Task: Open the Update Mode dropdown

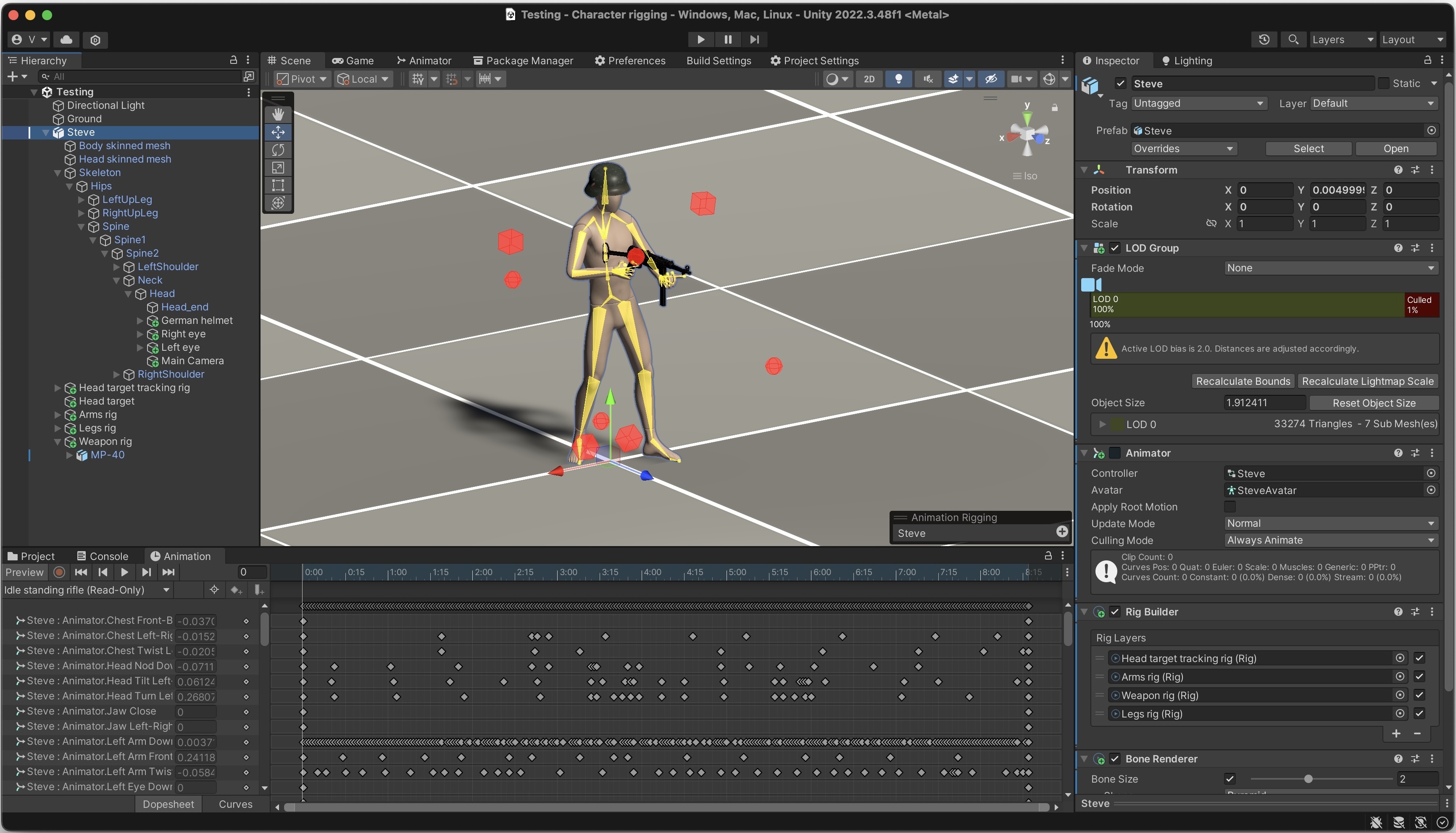Action: pyautogui.click(x=1331, y=524)
